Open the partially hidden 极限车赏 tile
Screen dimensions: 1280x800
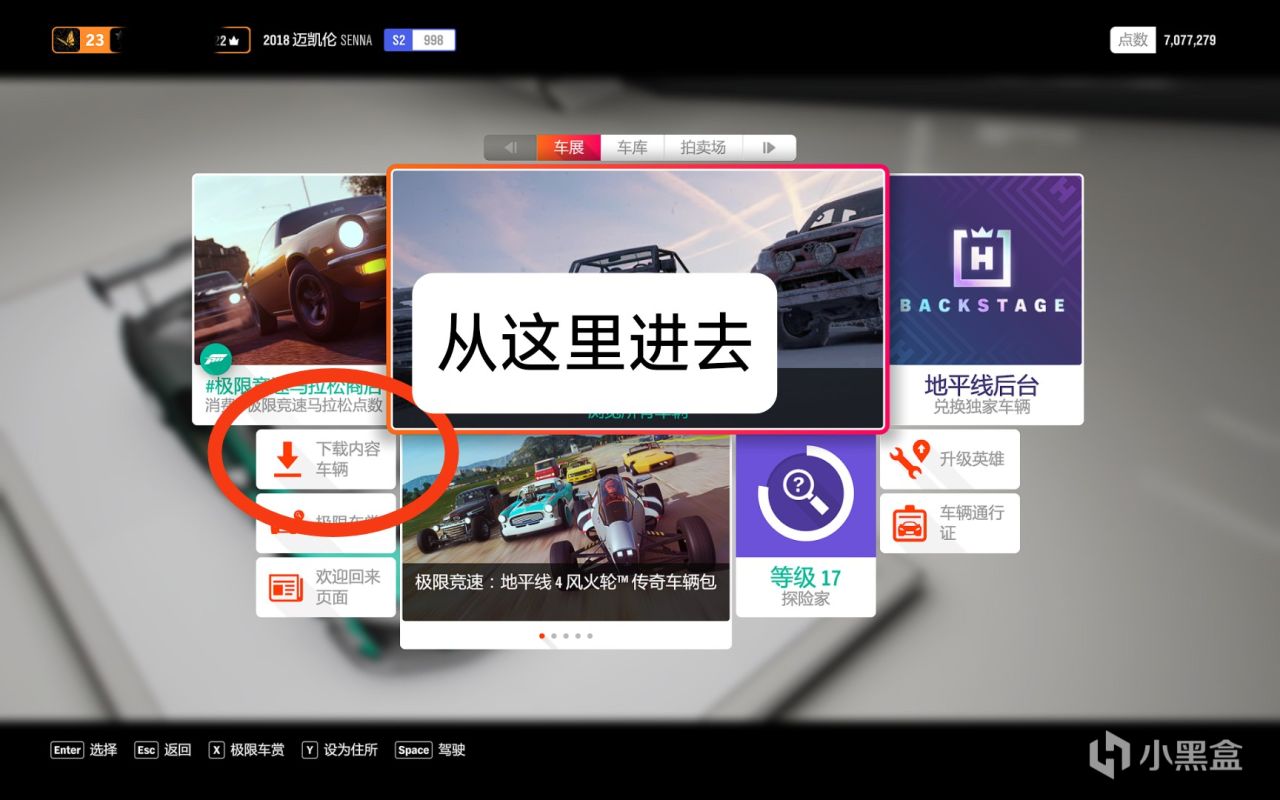pos(326,523)
